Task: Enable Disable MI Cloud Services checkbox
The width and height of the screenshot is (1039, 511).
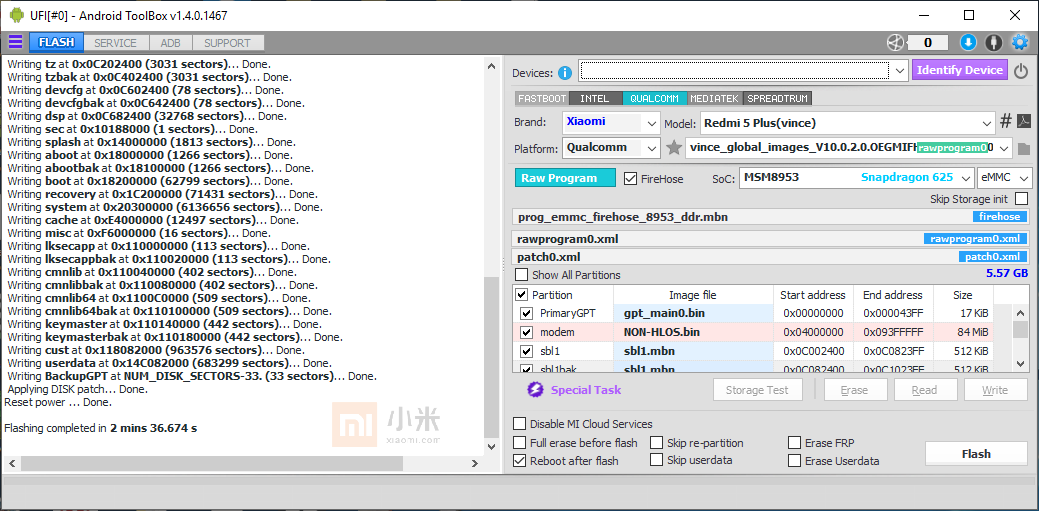Action: (x=520, y=424)
